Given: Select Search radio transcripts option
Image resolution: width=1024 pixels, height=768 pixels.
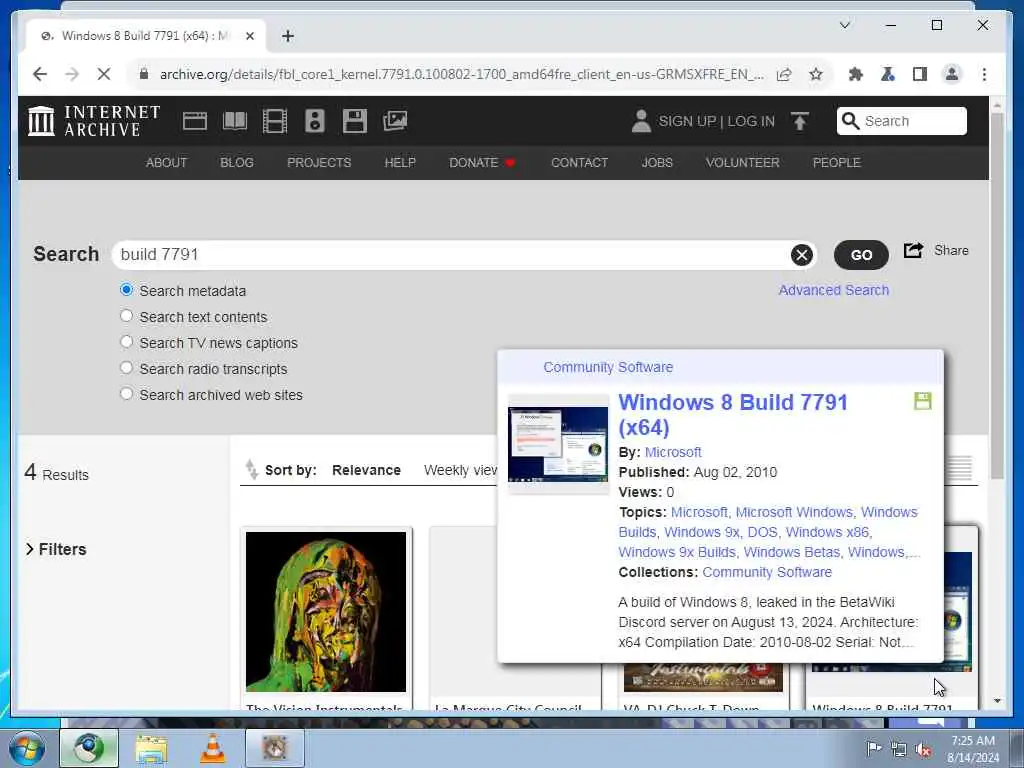Looking at the screenshot, I should [127, 368].
